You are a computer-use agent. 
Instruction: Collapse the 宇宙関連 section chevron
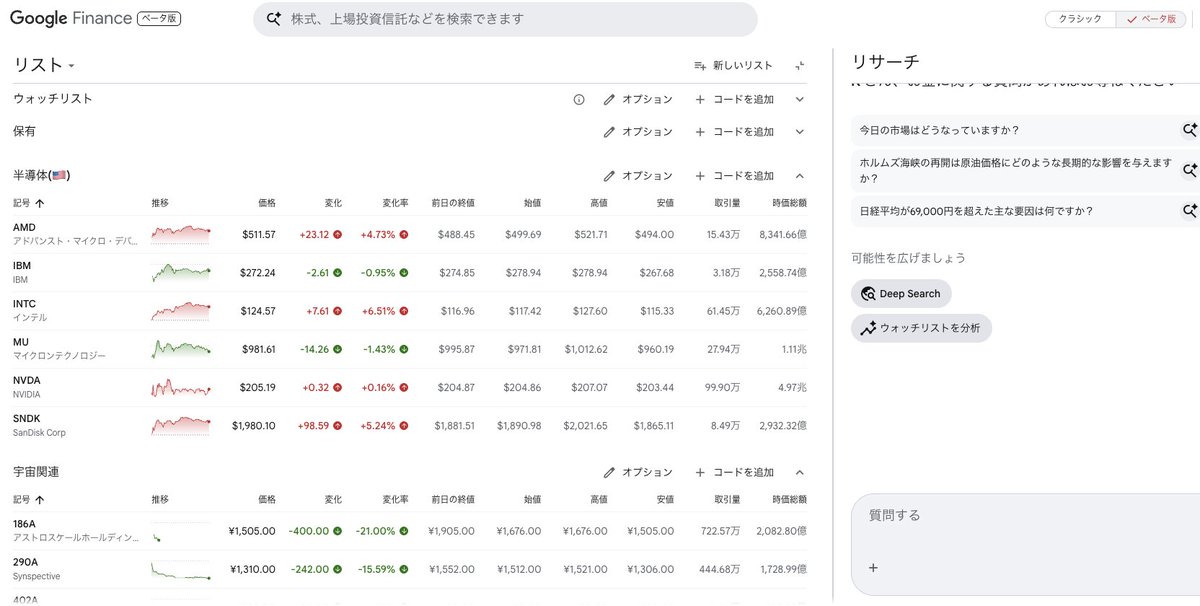(x=799, y=472)
